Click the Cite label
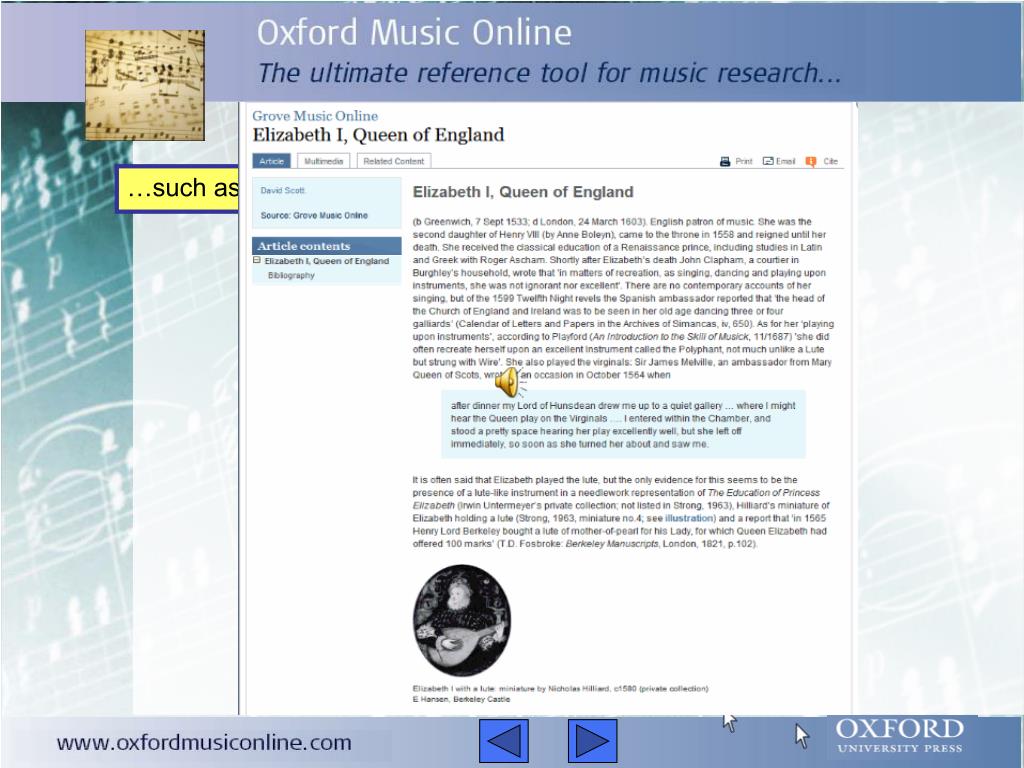 (831, 161)
